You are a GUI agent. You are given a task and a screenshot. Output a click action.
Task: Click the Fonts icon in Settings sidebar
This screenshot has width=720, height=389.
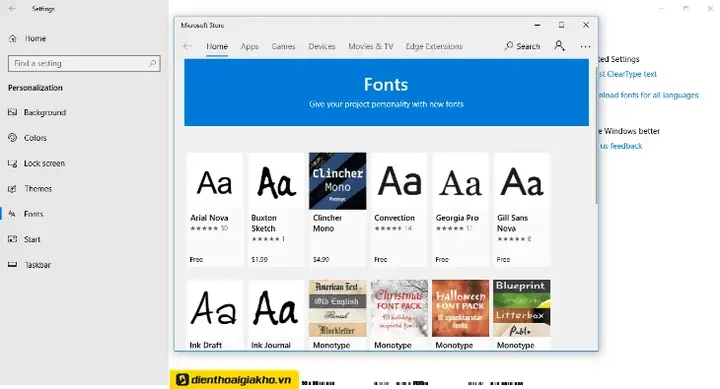tap(13, 214)
